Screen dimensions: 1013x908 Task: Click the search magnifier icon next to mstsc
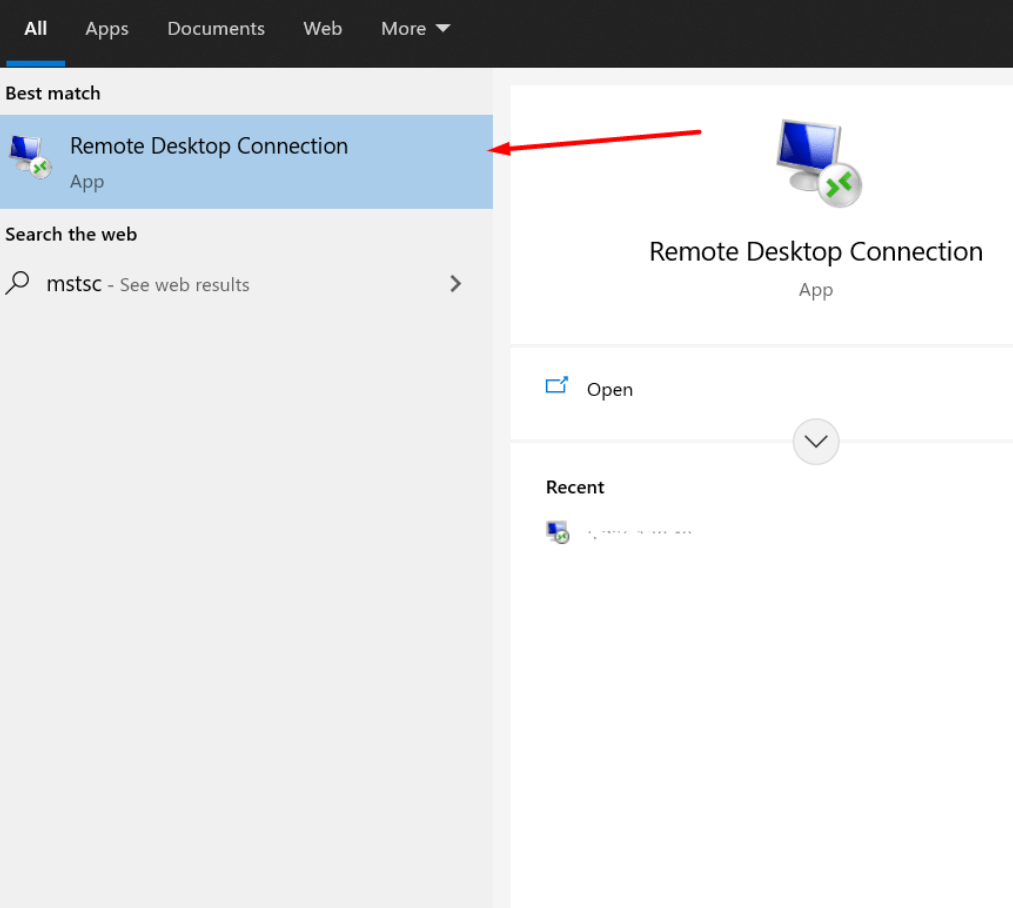[17, 284]
